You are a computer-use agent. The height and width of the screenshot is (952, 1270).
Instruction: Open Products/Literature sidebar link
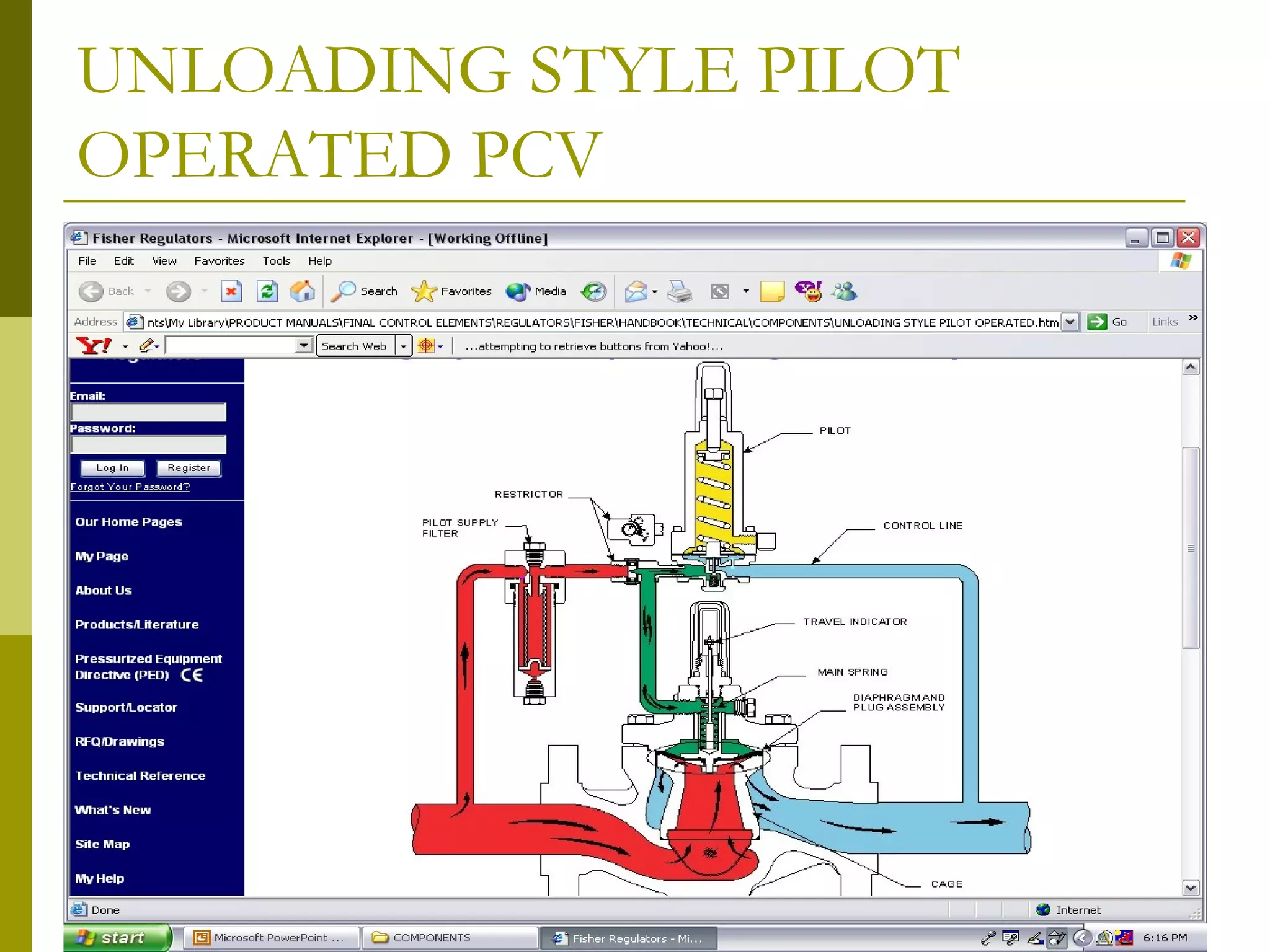[137, 624]
